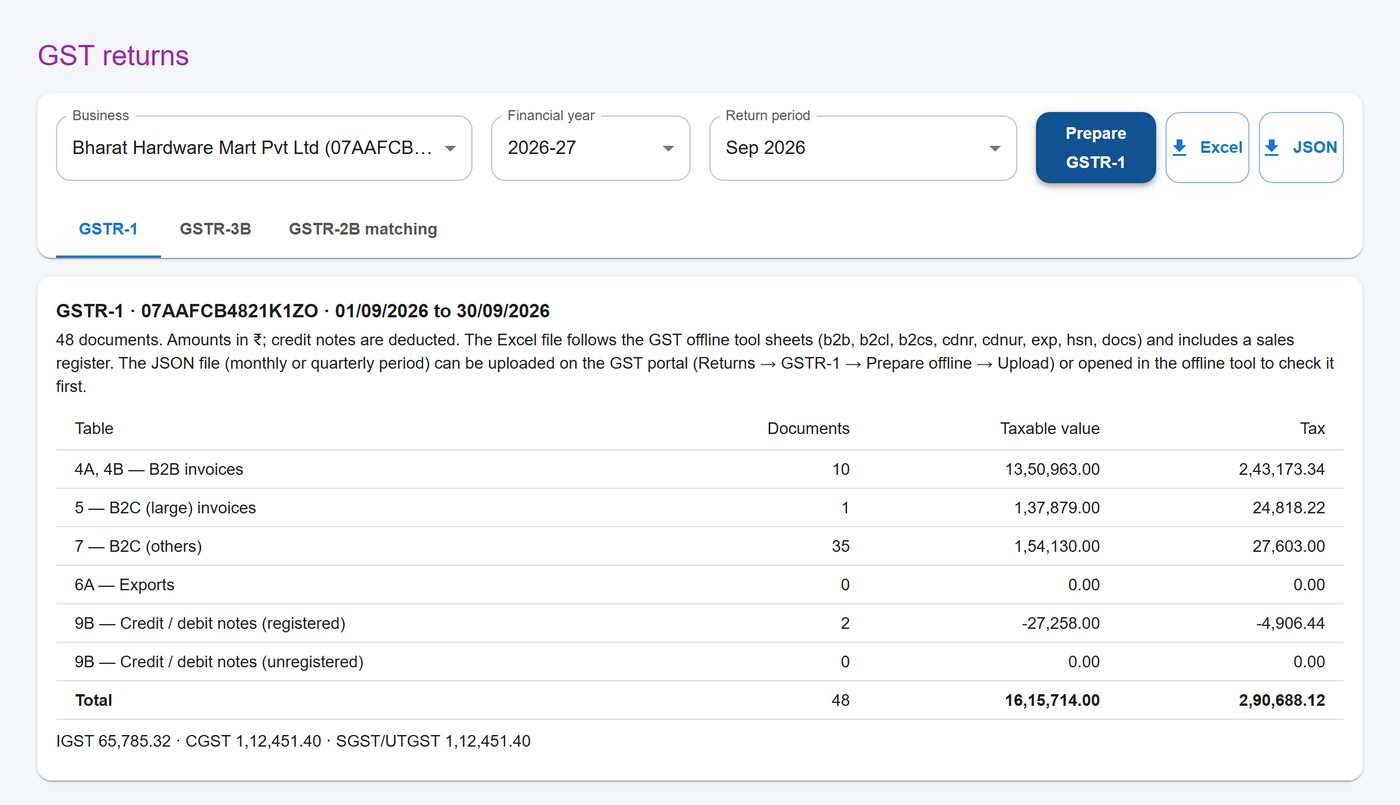Click the B2B tax amount 2,43,173.34

[1282, 469]
